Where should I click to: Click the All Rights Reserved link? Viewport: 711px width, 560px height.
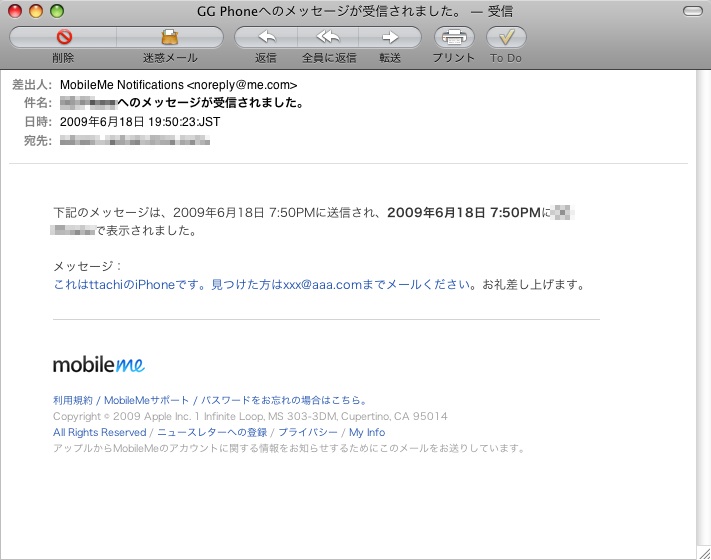(x=100, y=432)
